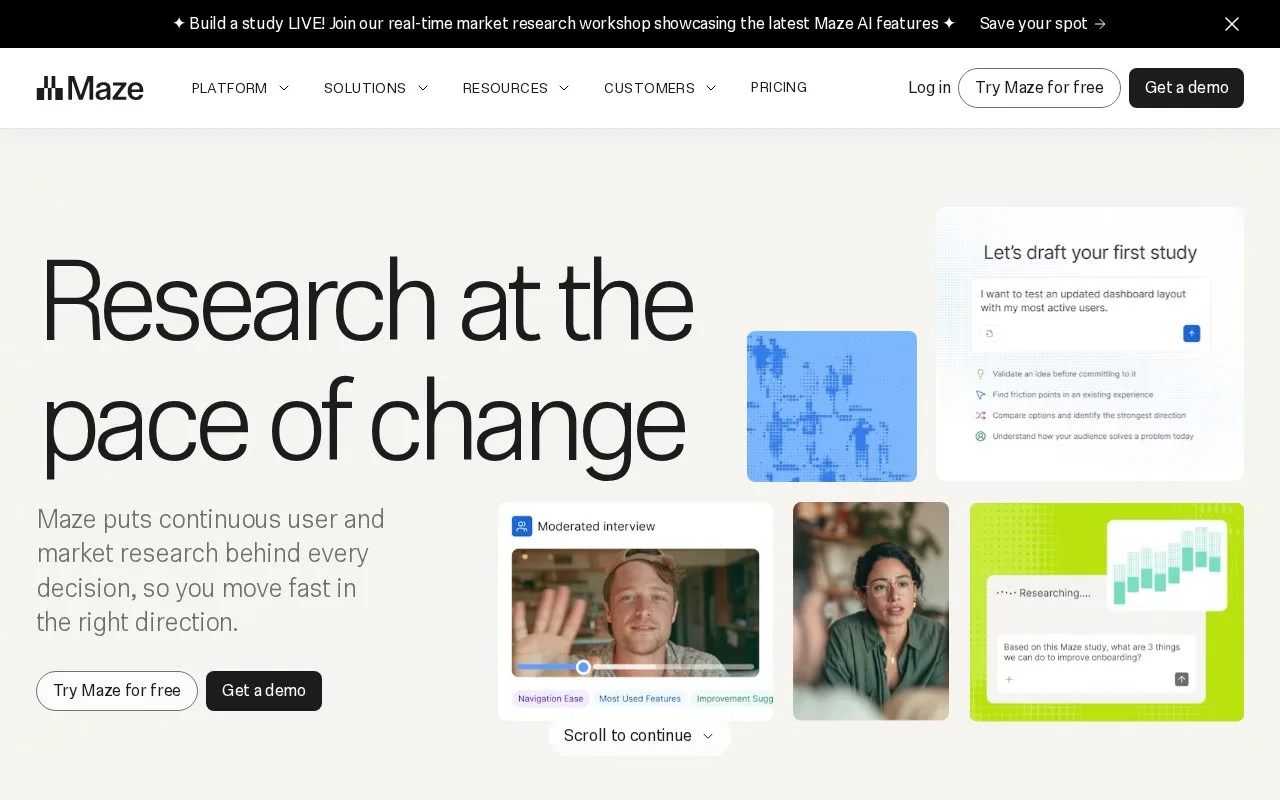Expand the Resources menu chevron
This screenshot has height=800, width=1280.
(564, 88)
